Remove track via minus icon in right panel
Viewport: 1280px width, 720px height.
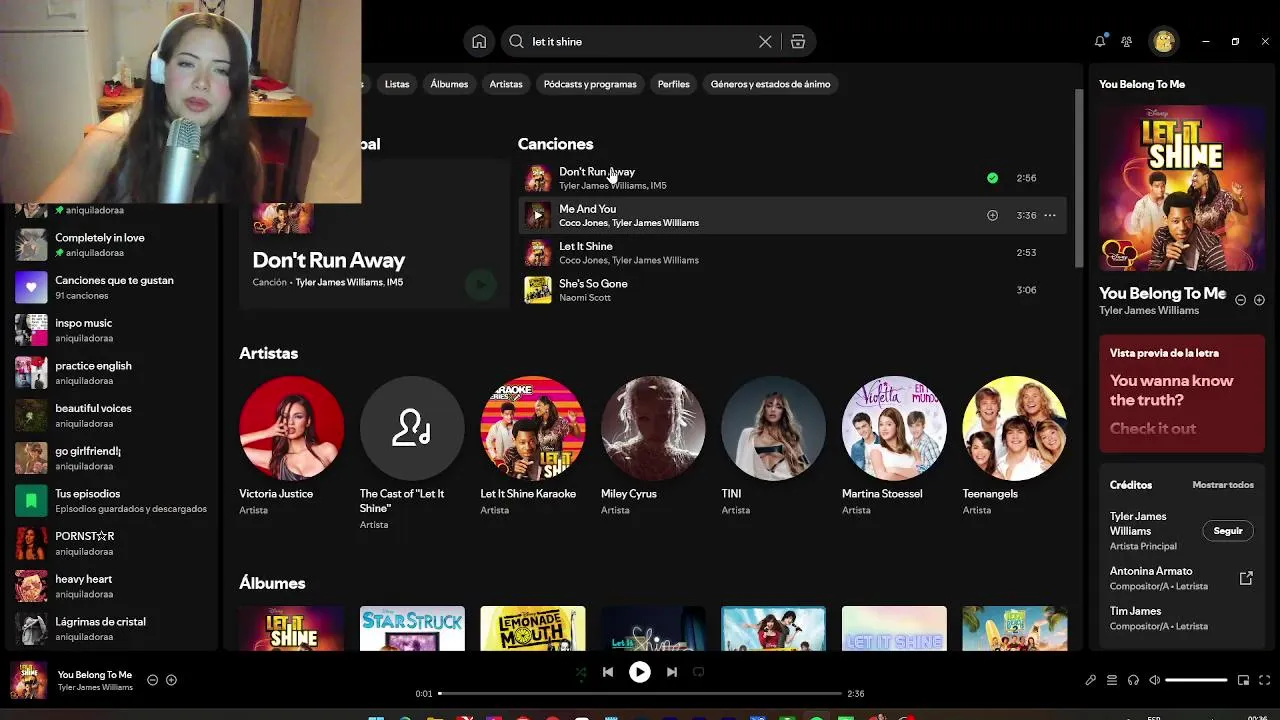1241,300
